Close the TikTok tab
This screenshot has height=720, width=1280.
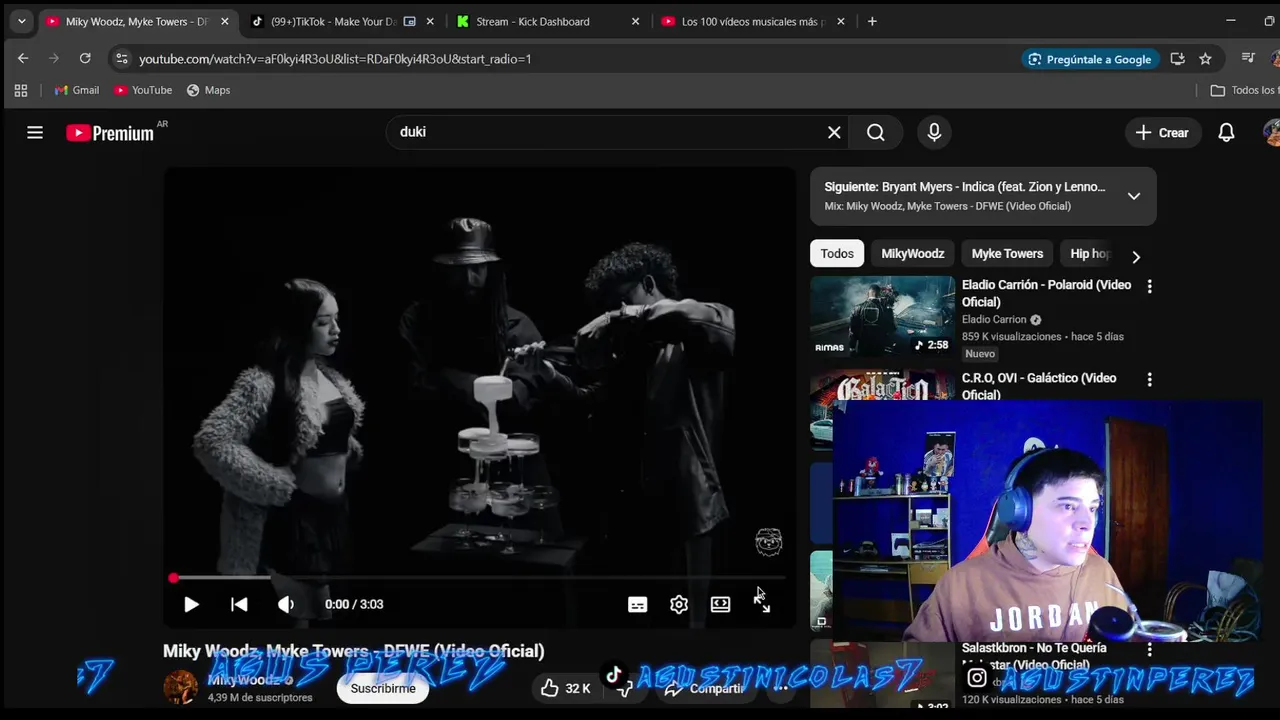click(x=430, y=21)
